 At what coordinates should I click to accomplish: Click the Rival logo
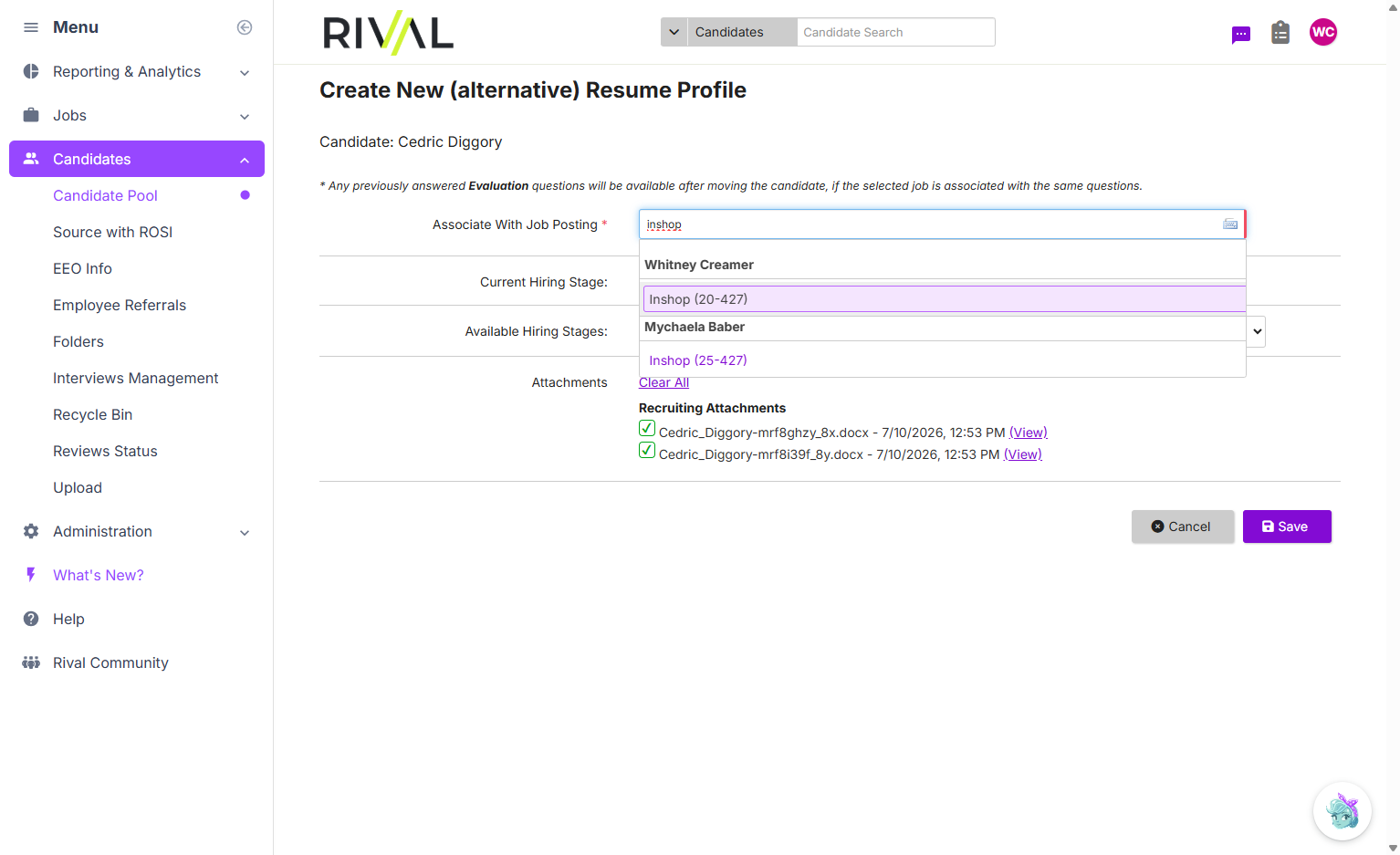(x=389, y=33)
